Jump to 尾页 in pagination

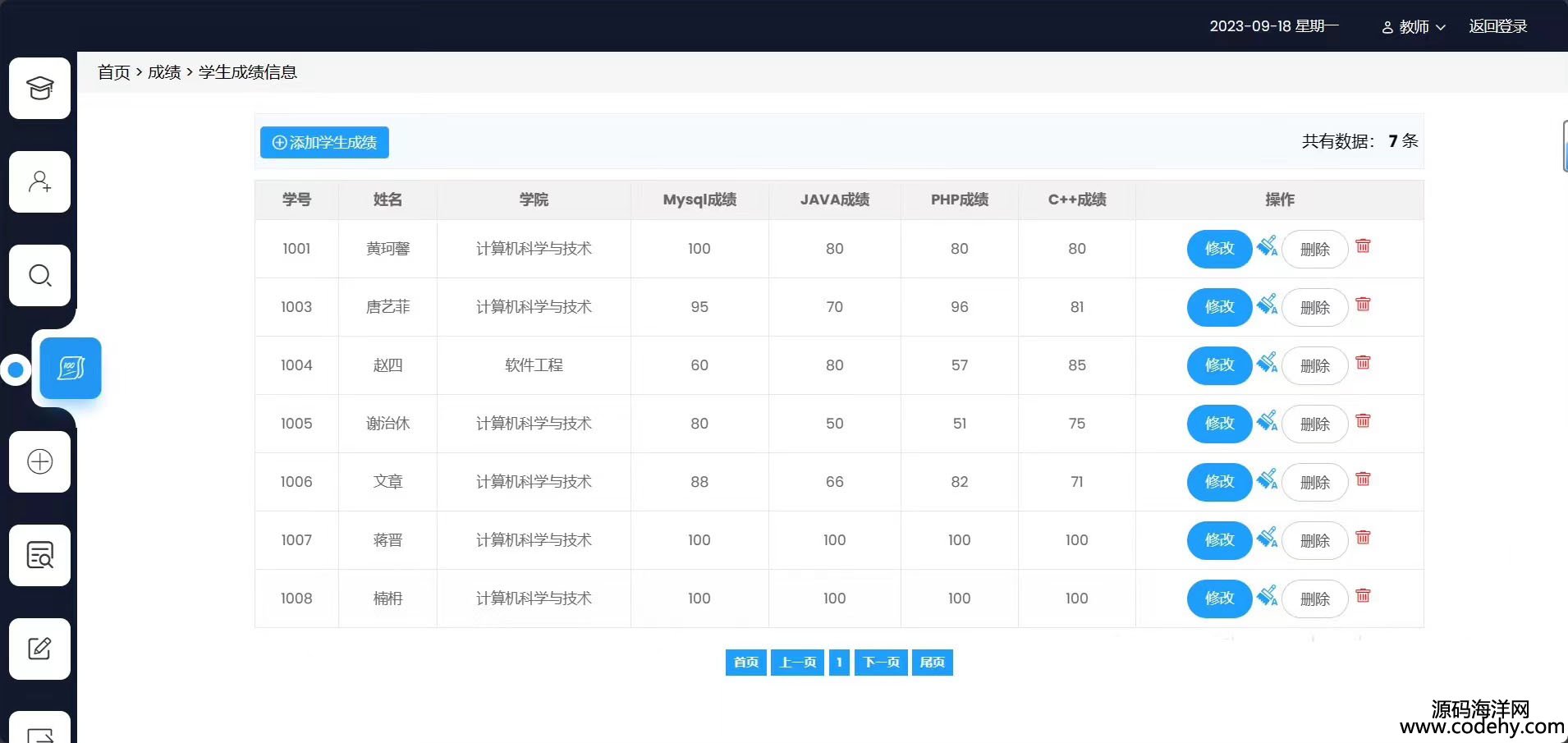932,663
